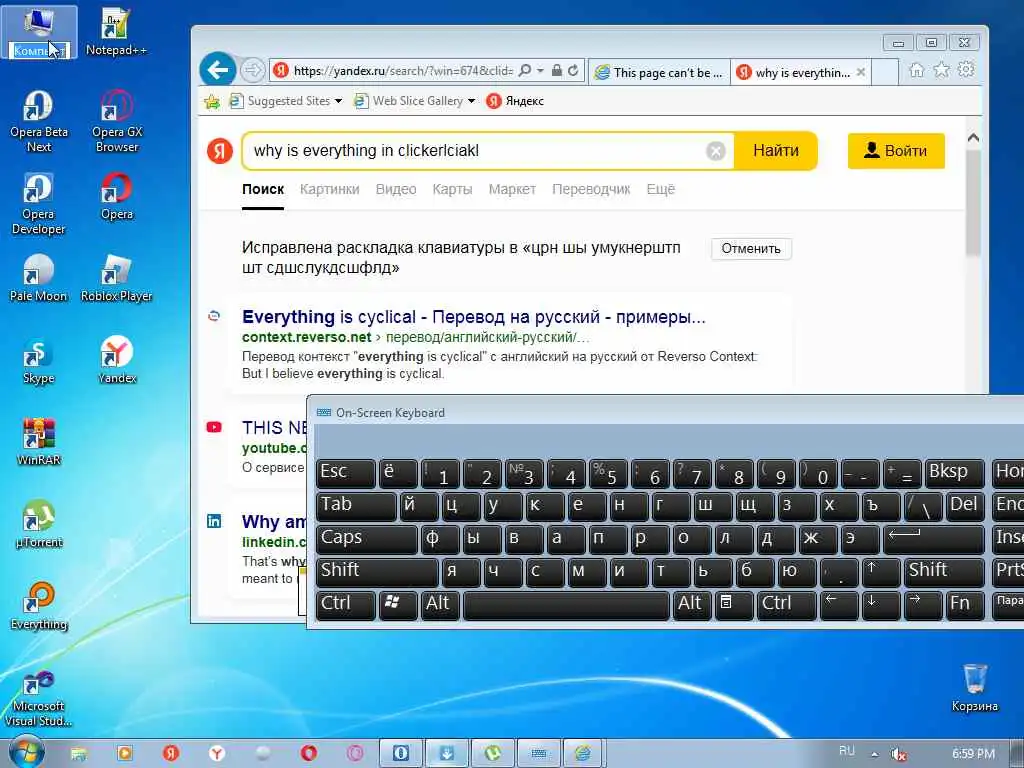The width and height of the screenshot is (1024, 768).
Task: Click Отменить layout correction button
Action: point(751,249)
